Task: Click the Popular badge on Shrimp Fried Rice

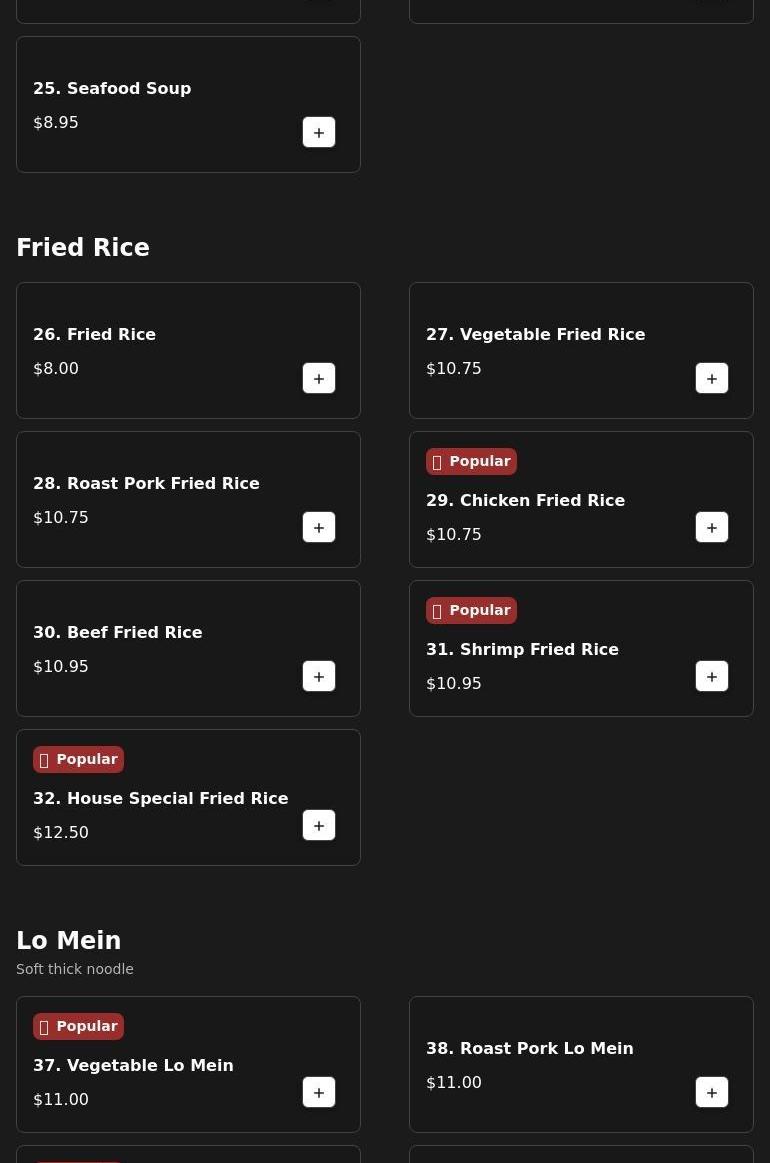Action: 471,610
